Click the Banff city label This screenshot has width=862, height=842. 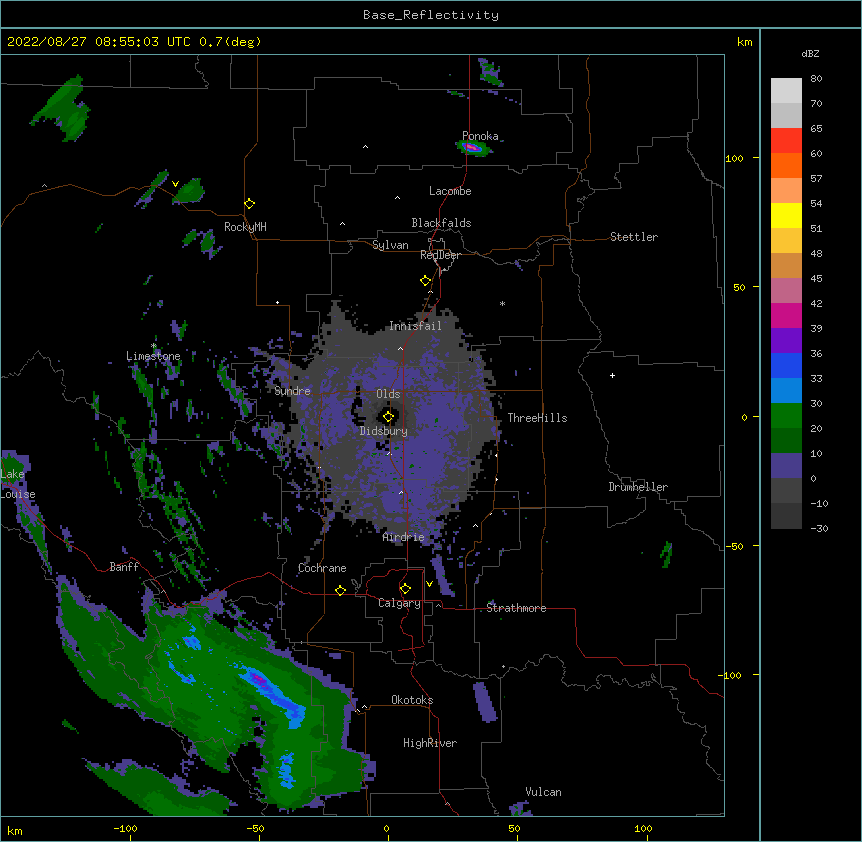(124, 567)
